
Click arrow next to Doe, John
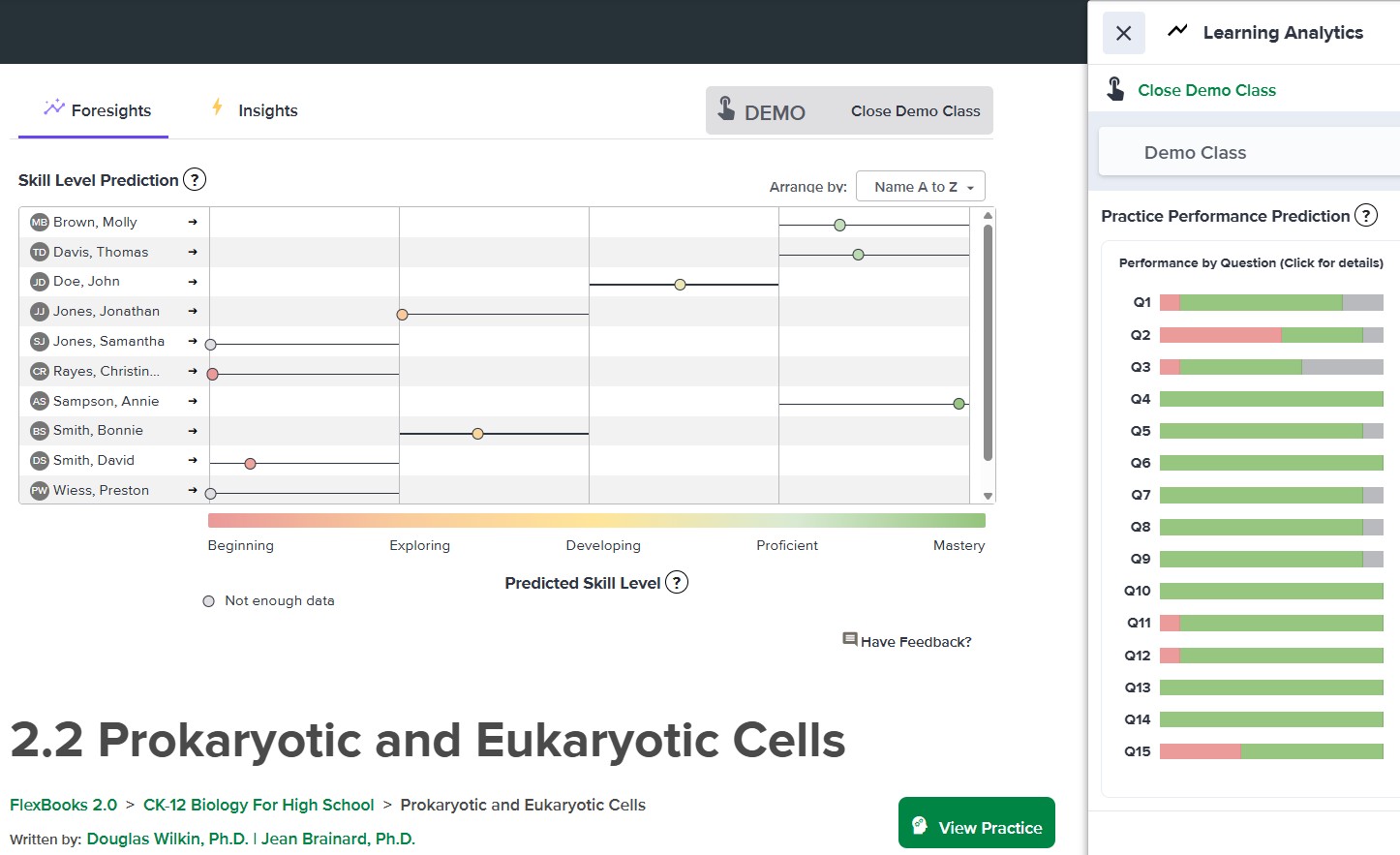[x=193, y=282]
